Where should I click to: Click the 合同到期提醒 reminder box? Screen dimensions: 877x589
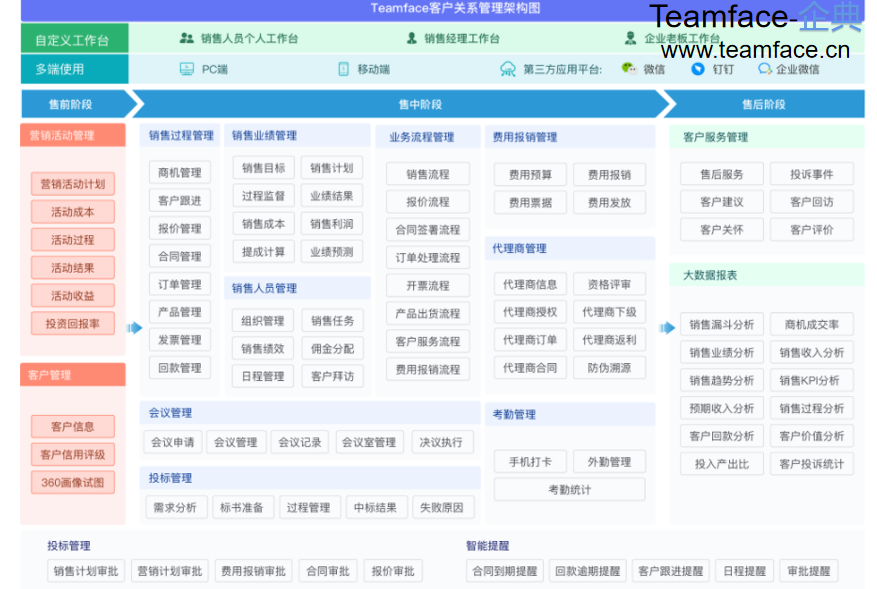pos(504,571)
